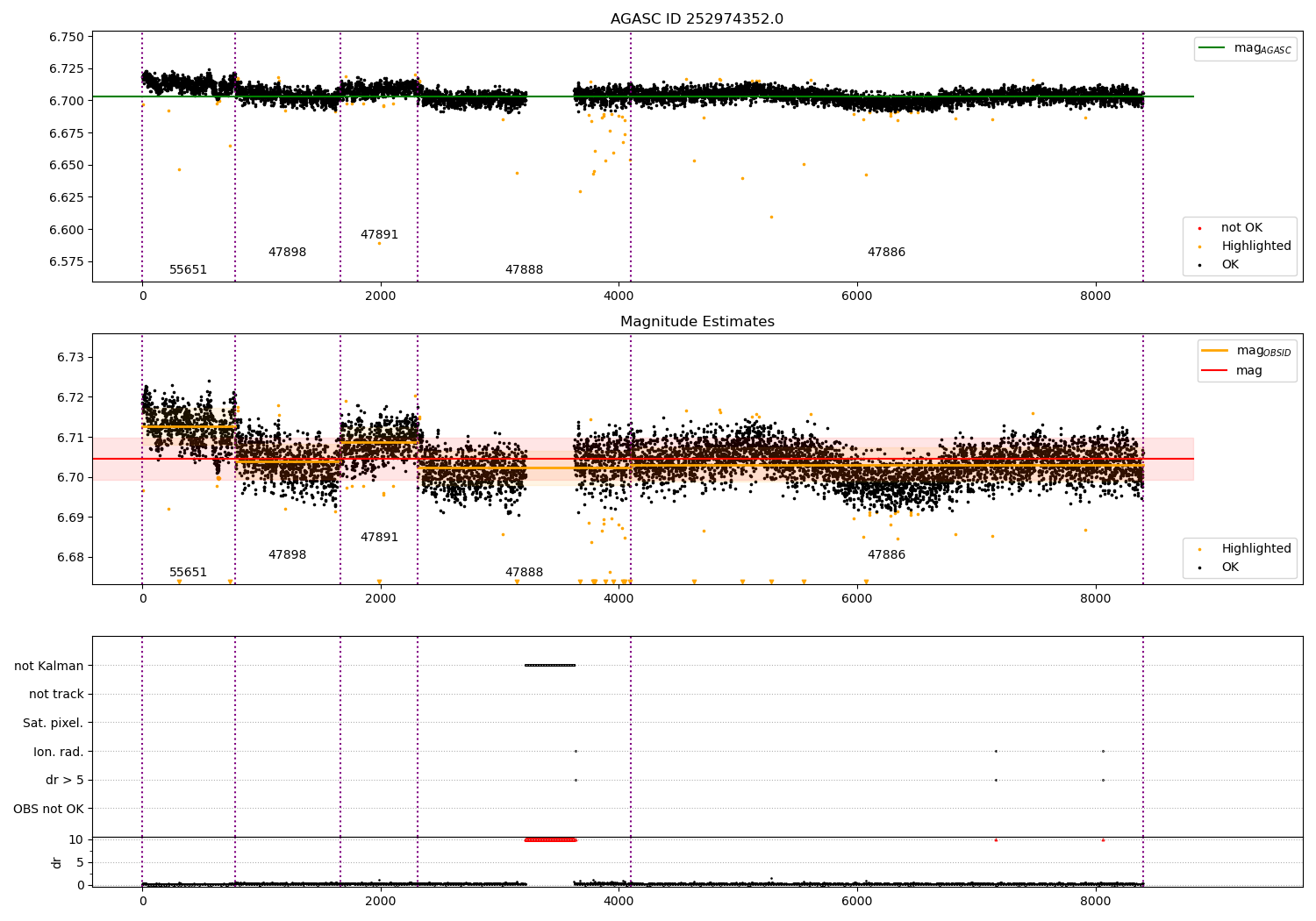Select the mag OBSID legend entry in middle panel

tap(1247, 351)
